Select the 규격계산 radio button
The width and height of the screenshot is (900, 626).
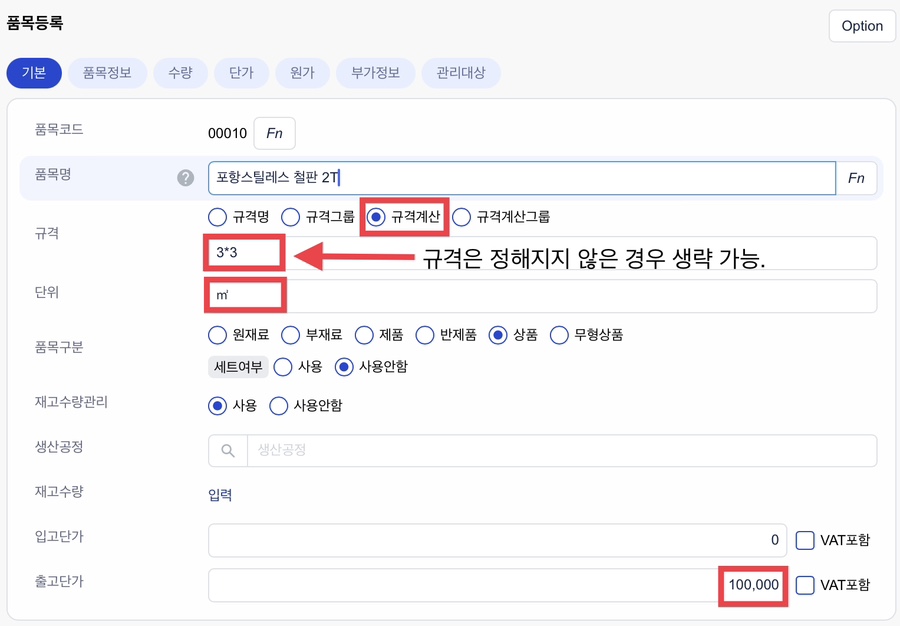(x=376, y=217)
